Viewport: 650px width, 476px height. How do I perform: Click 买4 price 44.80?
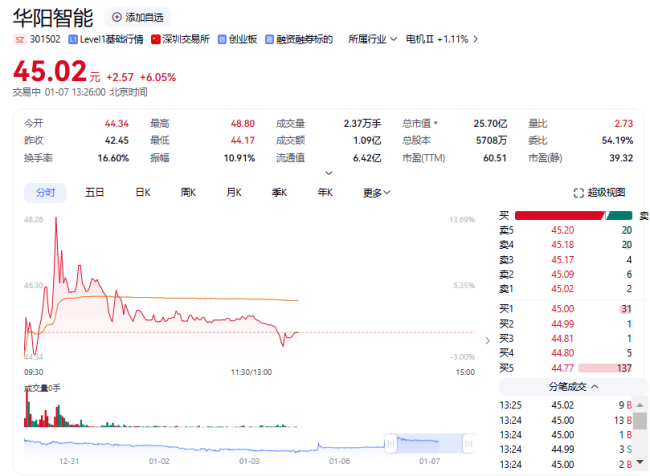(563, 353)
